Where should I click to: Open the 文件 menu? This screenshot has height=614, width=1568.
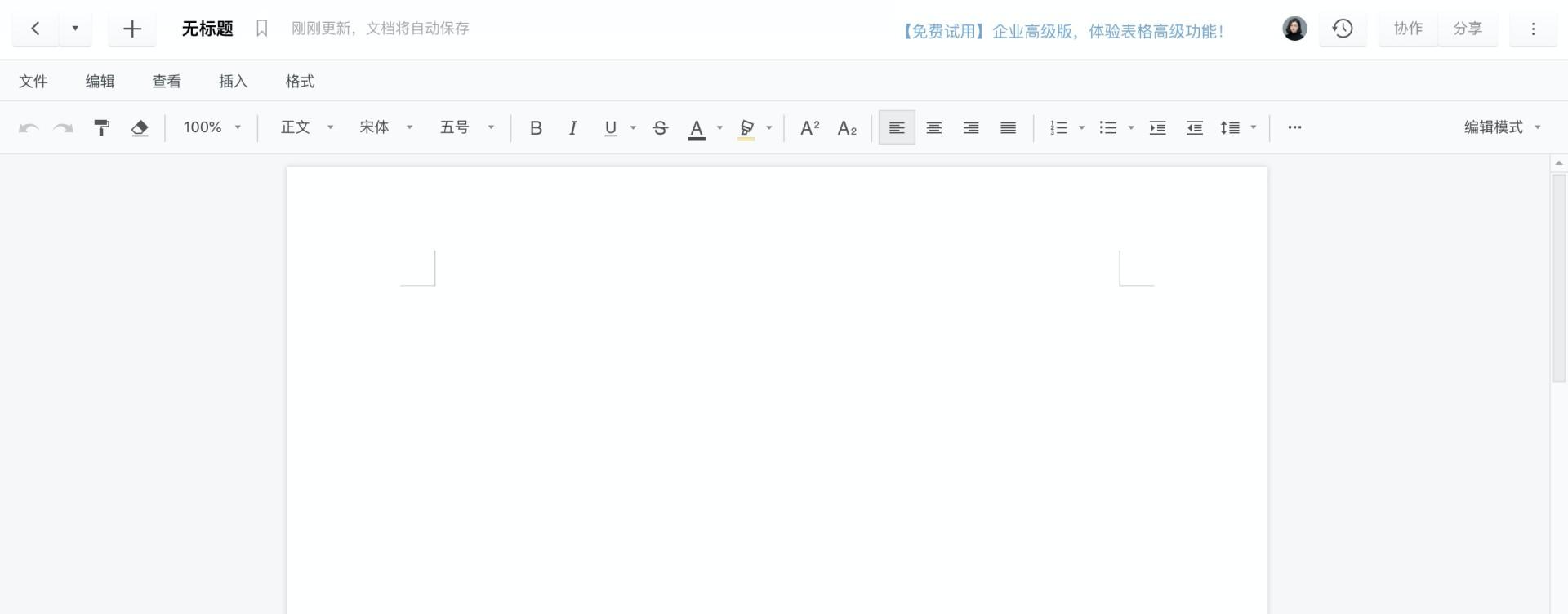pos(33,82)
